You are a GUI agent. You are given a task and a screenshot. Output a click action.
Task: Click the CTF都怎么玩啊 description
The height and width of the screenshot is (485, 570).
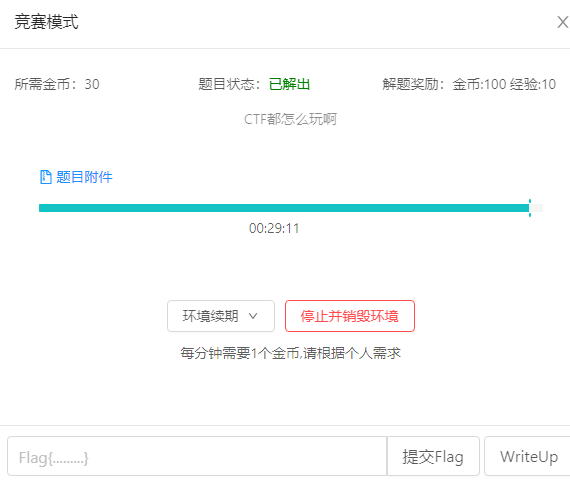point(290,119)
